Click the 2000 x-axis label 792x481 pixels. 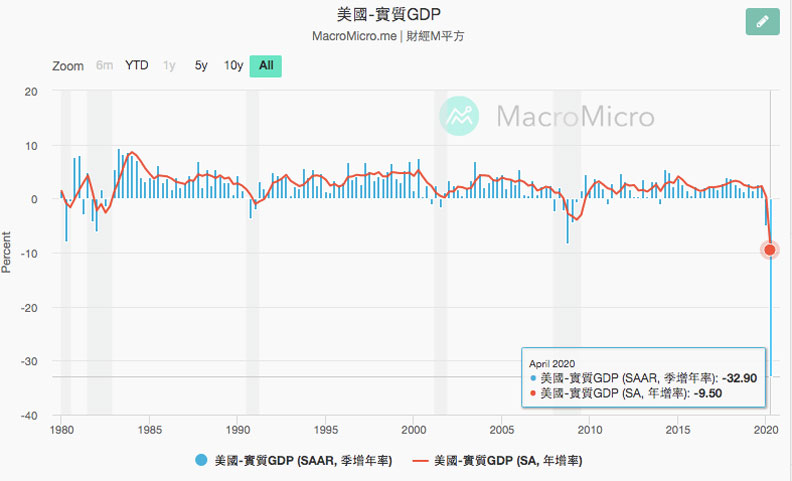point(414,430)
